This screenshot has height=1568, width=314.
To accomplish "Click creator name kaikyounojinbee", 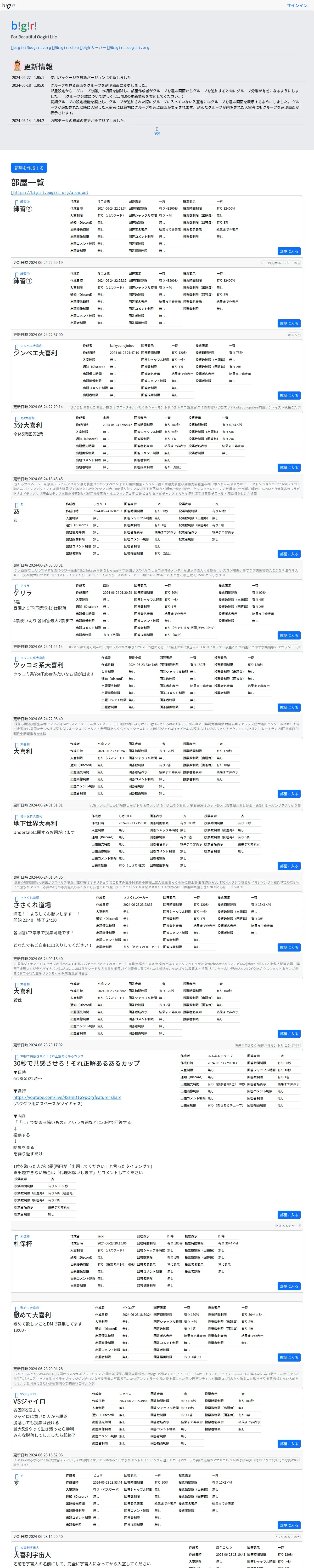I will (122, 346).
